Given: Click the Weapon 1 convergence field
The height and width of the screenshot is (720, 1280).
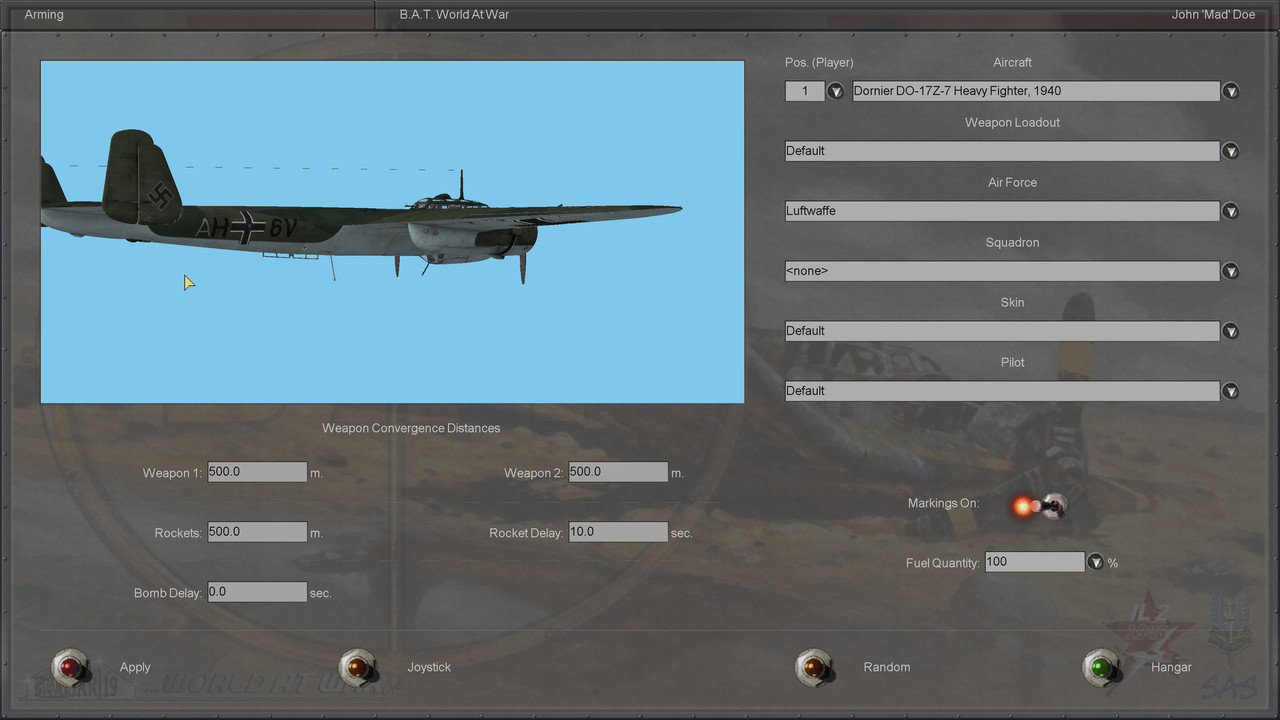Looking at the screenshot, I should 257,472.
